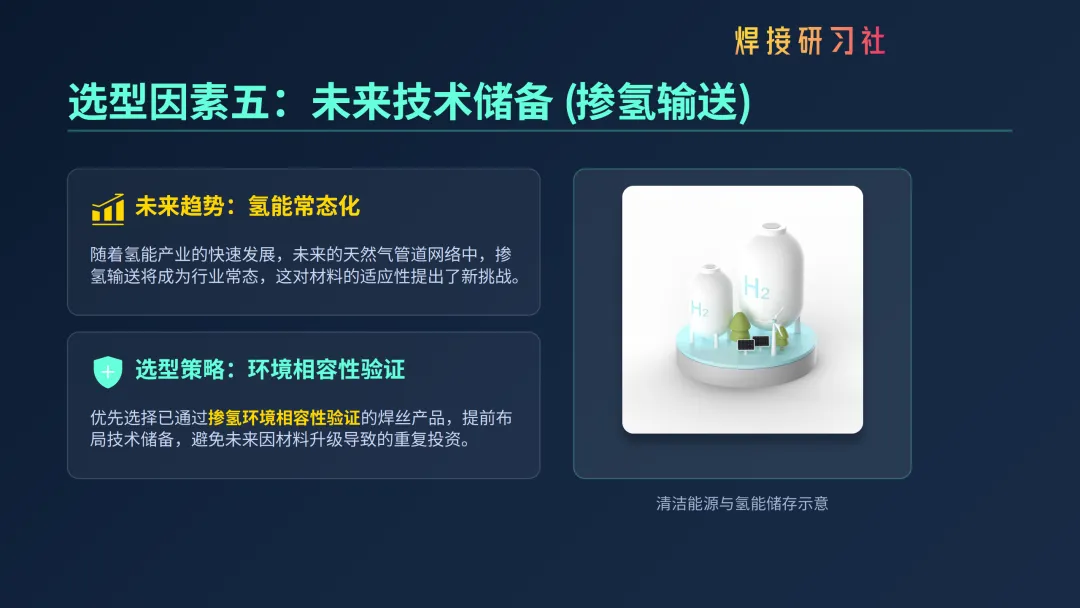
Task: Click the green tree in the illustration
Action: pos(740,326)
